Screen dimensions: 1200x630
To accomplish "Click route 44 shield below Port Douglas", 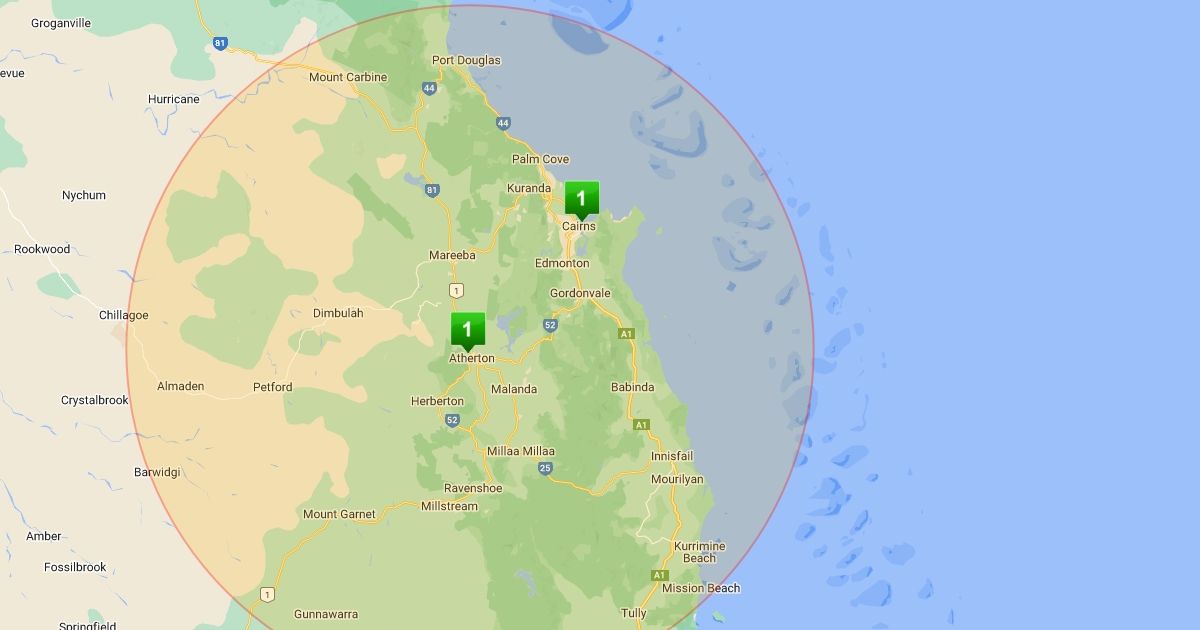I will [503, 123].
